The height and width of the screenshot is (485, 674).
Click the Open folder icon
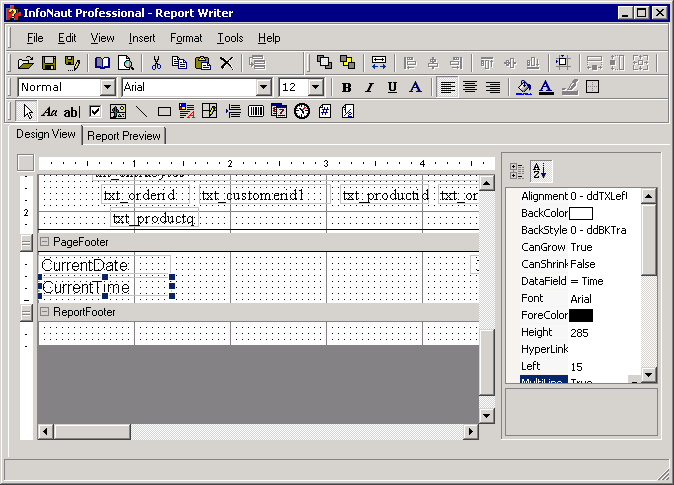click(x=26, y=63)
